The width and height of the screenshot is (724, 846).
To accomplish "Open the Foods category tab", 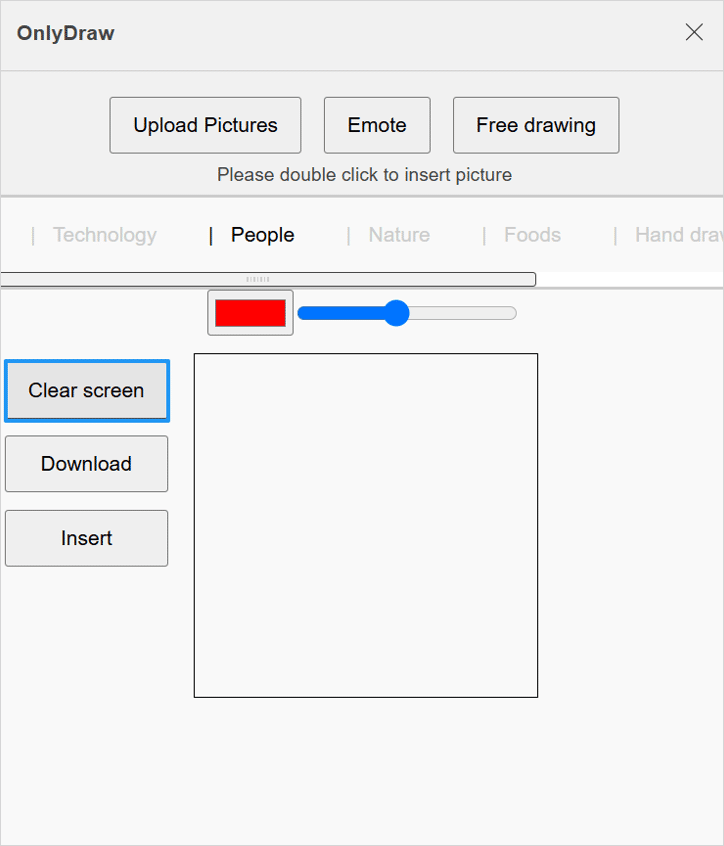I will coord(532,235).
